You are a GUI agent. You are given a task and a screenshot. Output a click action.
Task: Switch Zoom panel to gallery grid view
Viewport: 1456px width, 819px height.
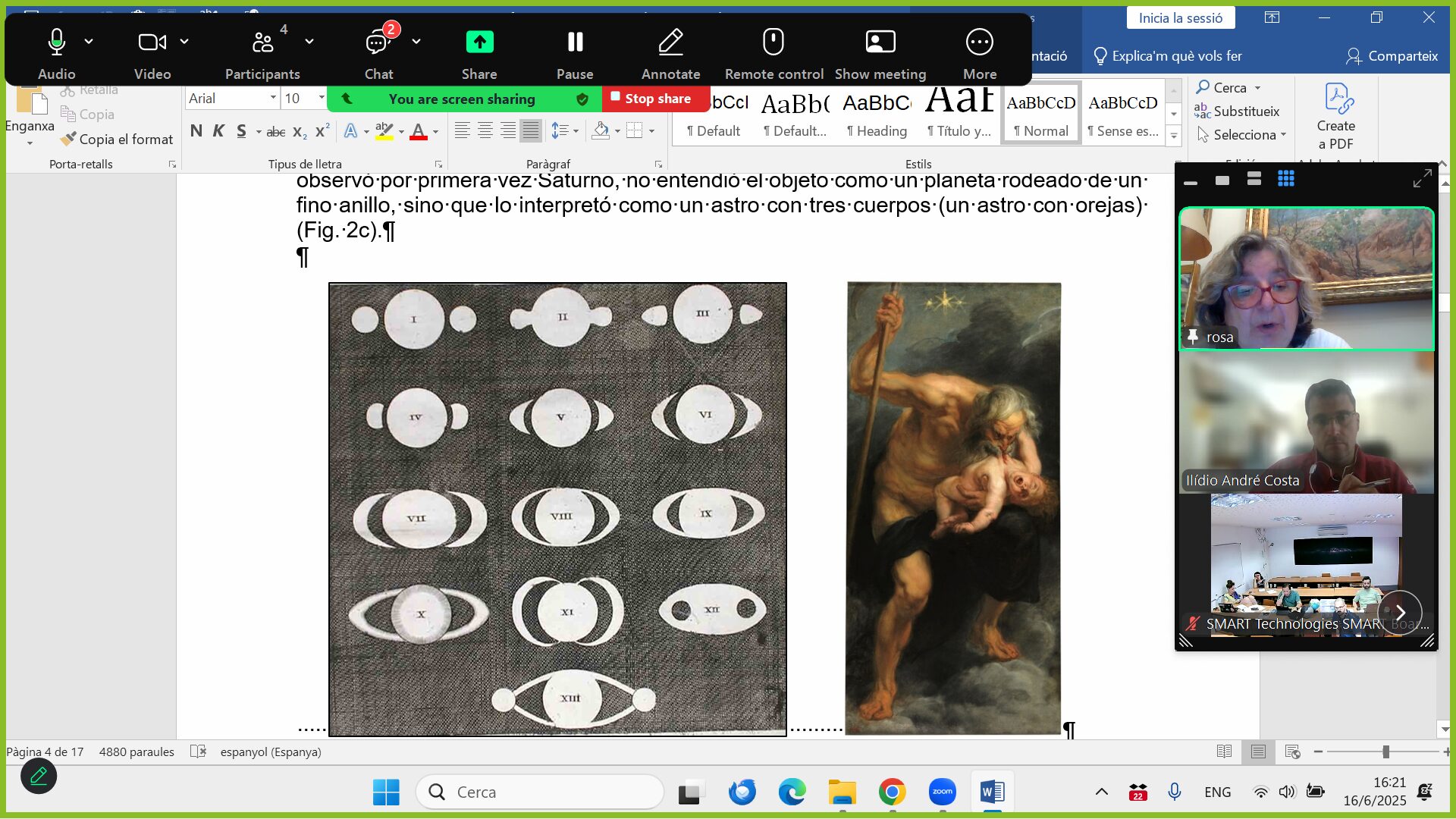pos(1286,179)
